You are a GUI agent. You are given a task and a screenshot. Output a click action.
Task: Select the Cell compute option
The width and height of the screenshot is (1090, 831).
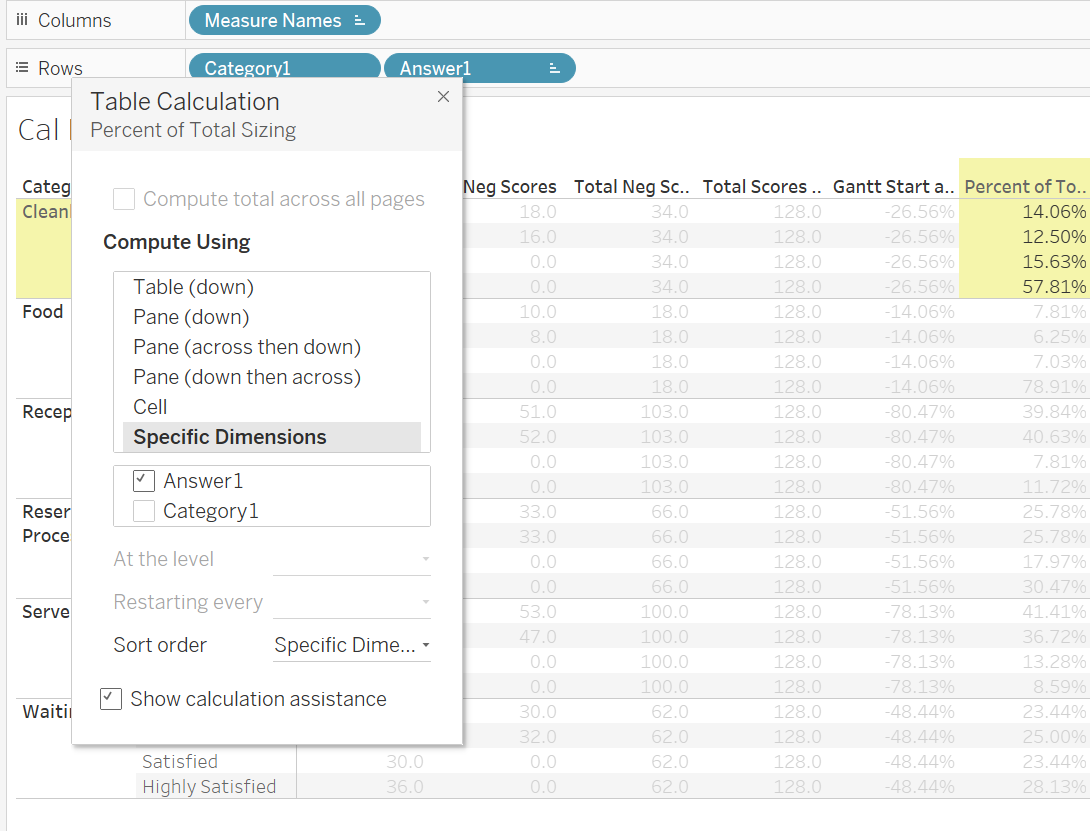click(150, 407)
